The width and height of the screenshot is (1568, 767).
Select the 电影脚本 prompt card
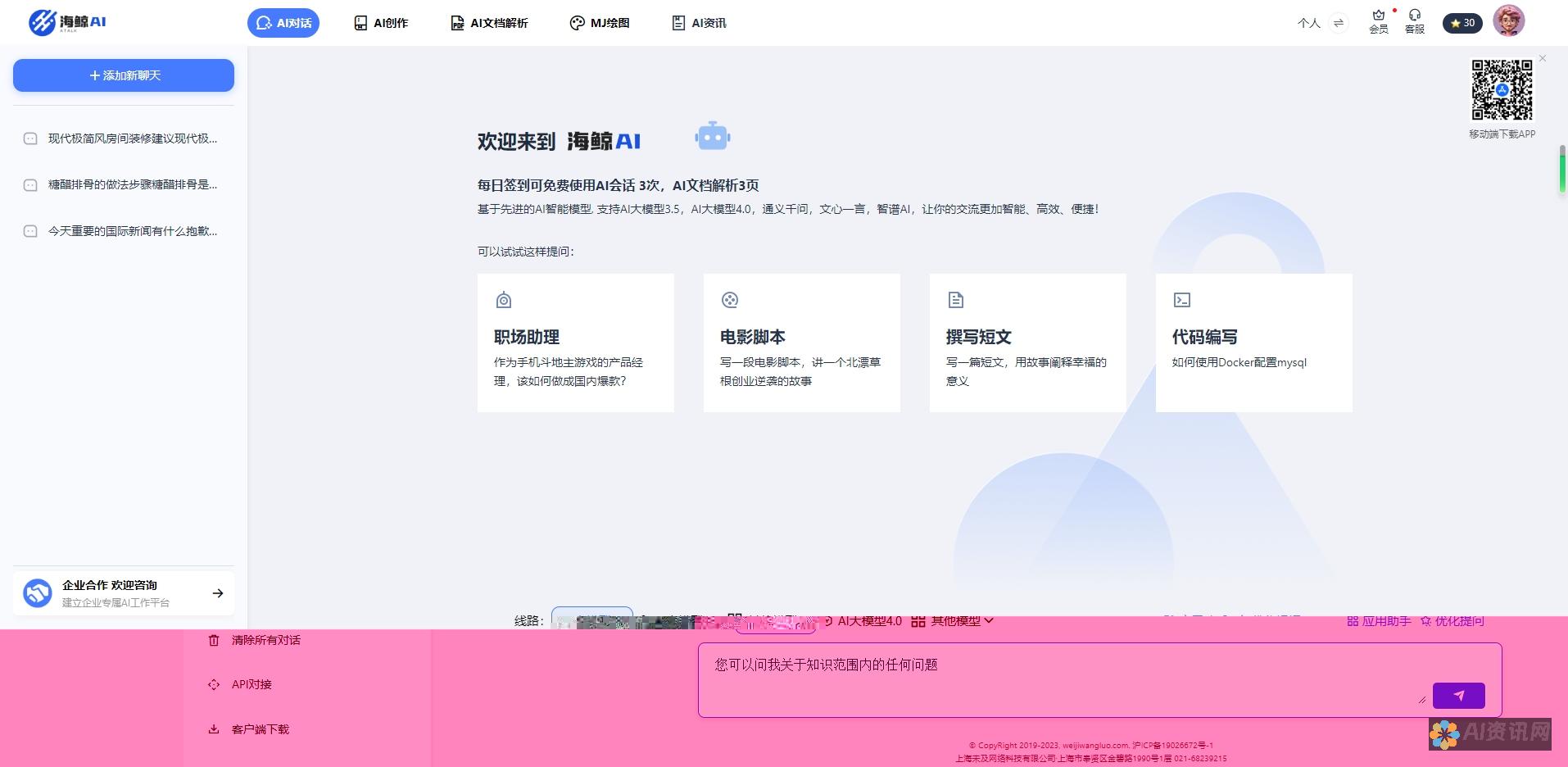click(x=802, y=343)
